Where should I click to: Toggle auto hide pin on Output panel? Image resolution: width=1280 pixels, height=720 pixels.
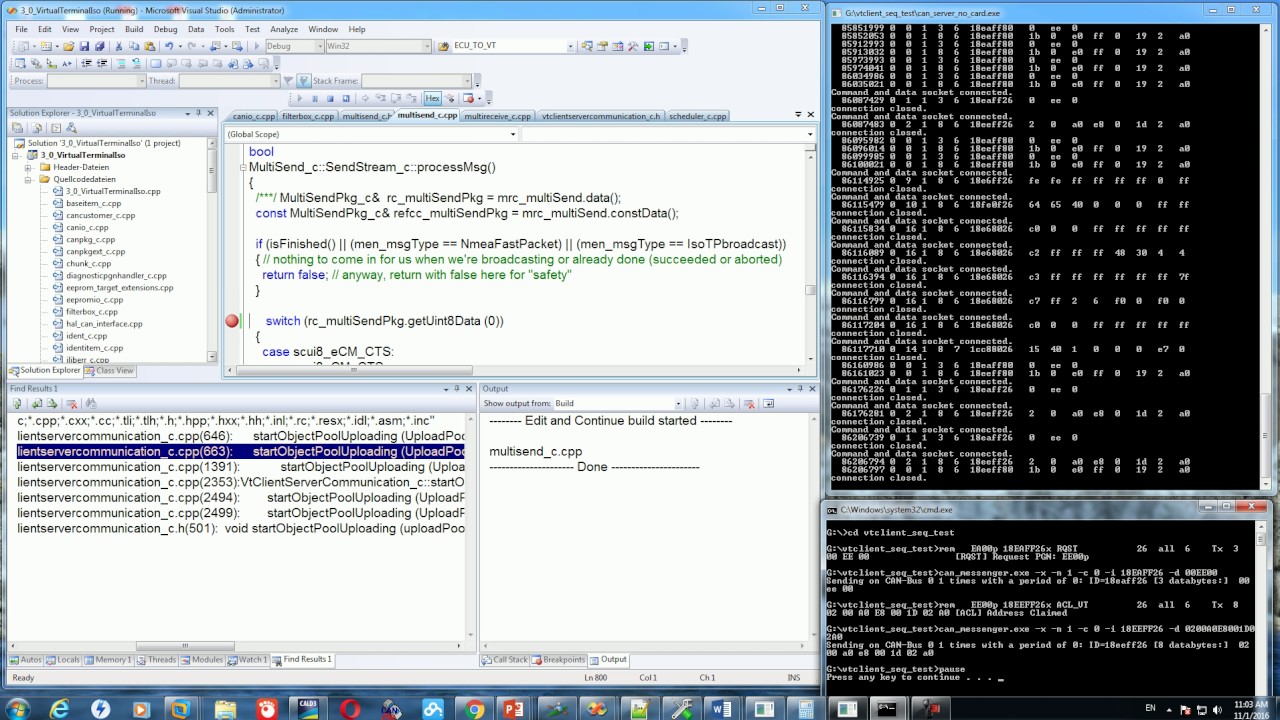799,389
